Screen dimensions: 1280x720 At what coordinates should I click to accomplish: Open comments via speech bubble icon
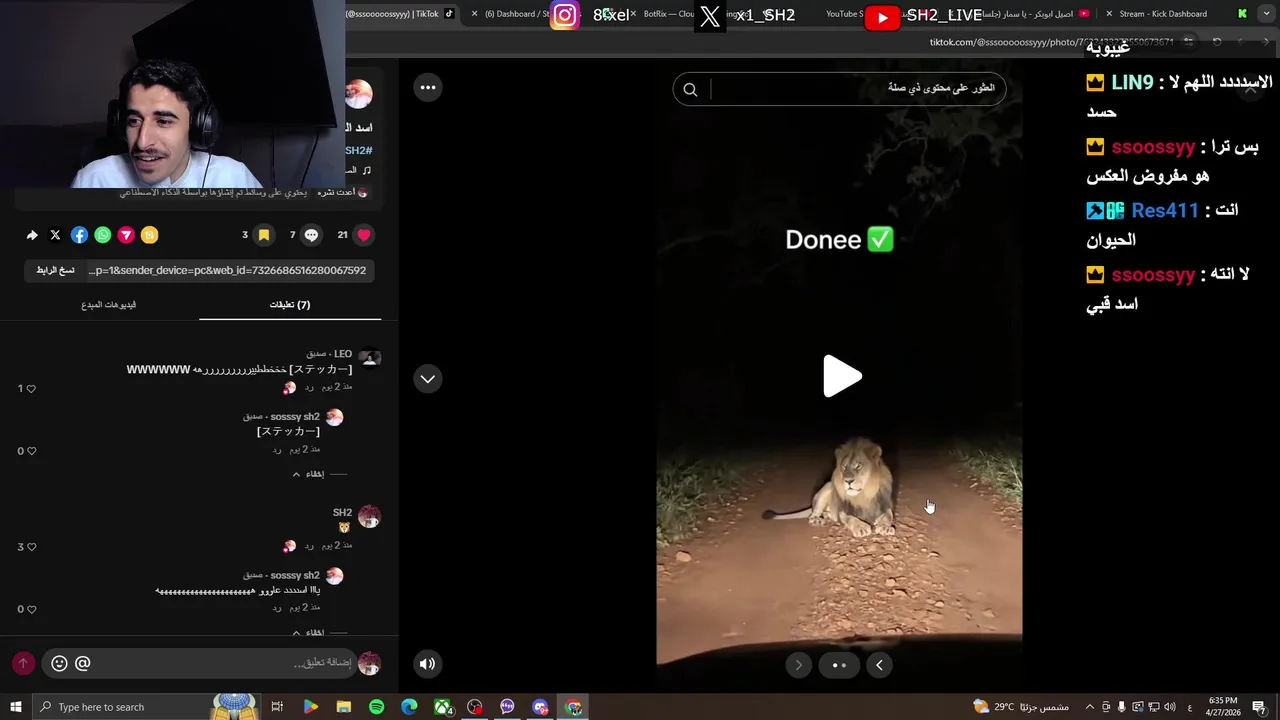pyautogui.click(x=311, y=235)
